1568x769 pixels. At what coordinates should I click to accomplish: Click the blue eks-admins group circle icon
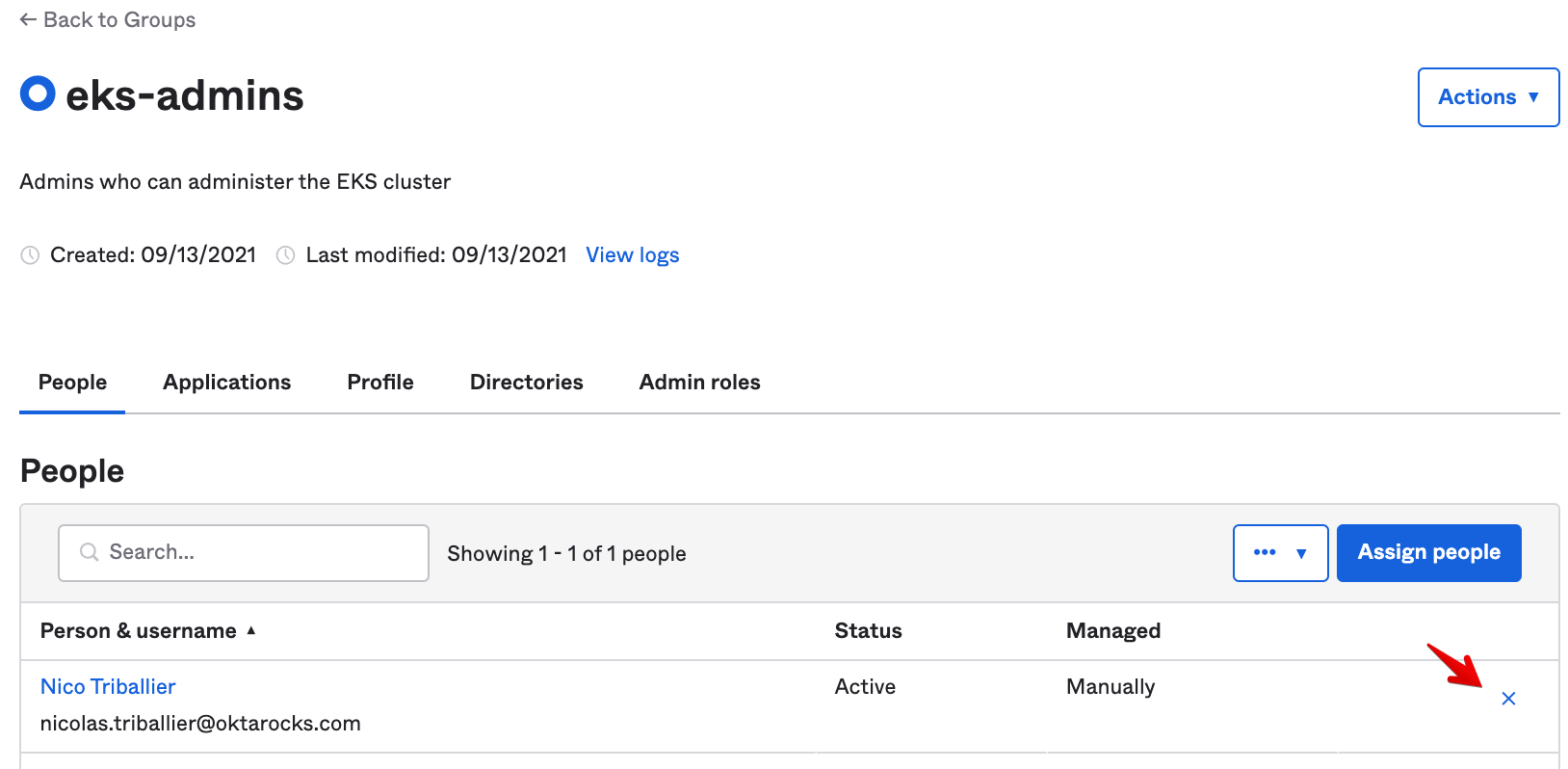coord(38,94)
